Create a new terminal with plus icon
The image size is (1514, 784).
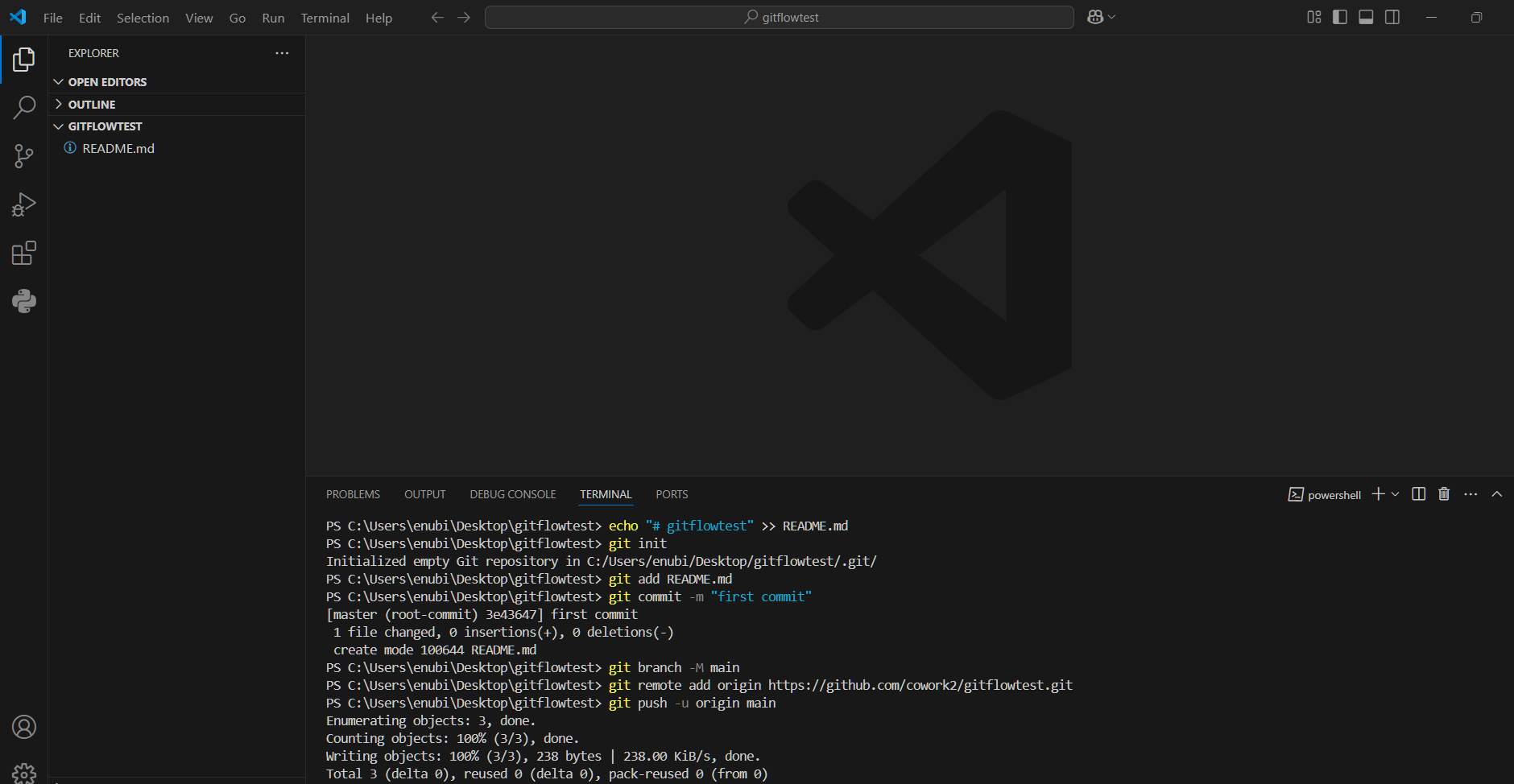(x=1379, y=494)
